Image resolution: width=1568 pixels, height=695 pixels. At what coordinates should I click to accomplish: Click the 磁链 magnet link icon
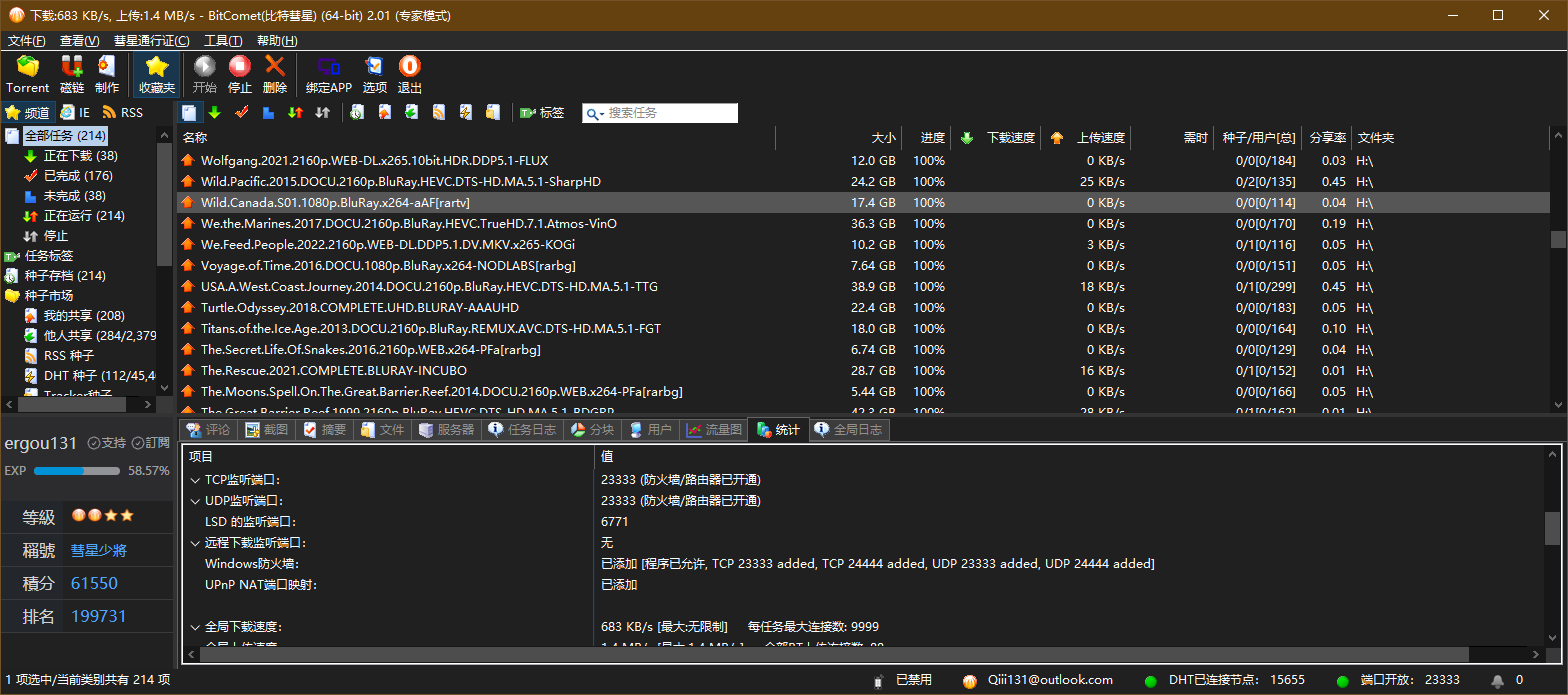72,75
